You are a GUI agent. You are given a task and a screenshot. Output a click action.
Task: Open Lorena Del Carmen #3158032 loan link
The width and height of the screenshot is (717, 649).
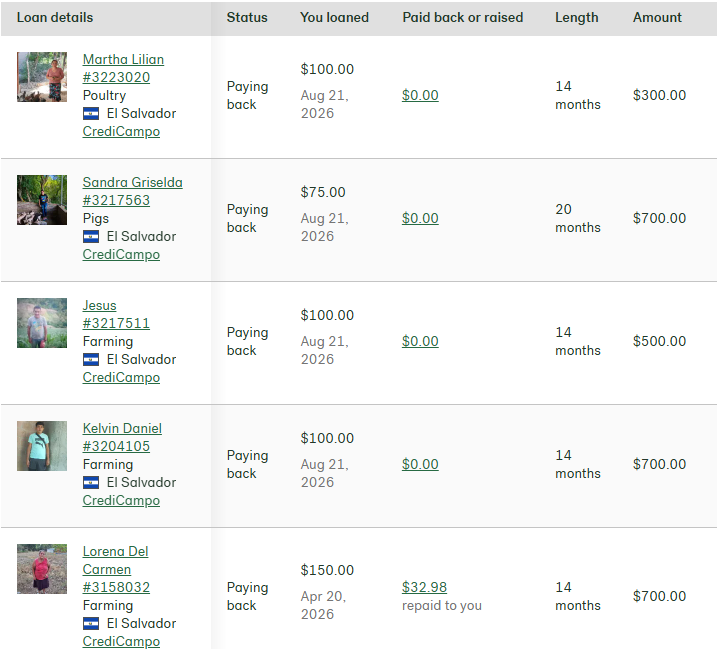116,569
